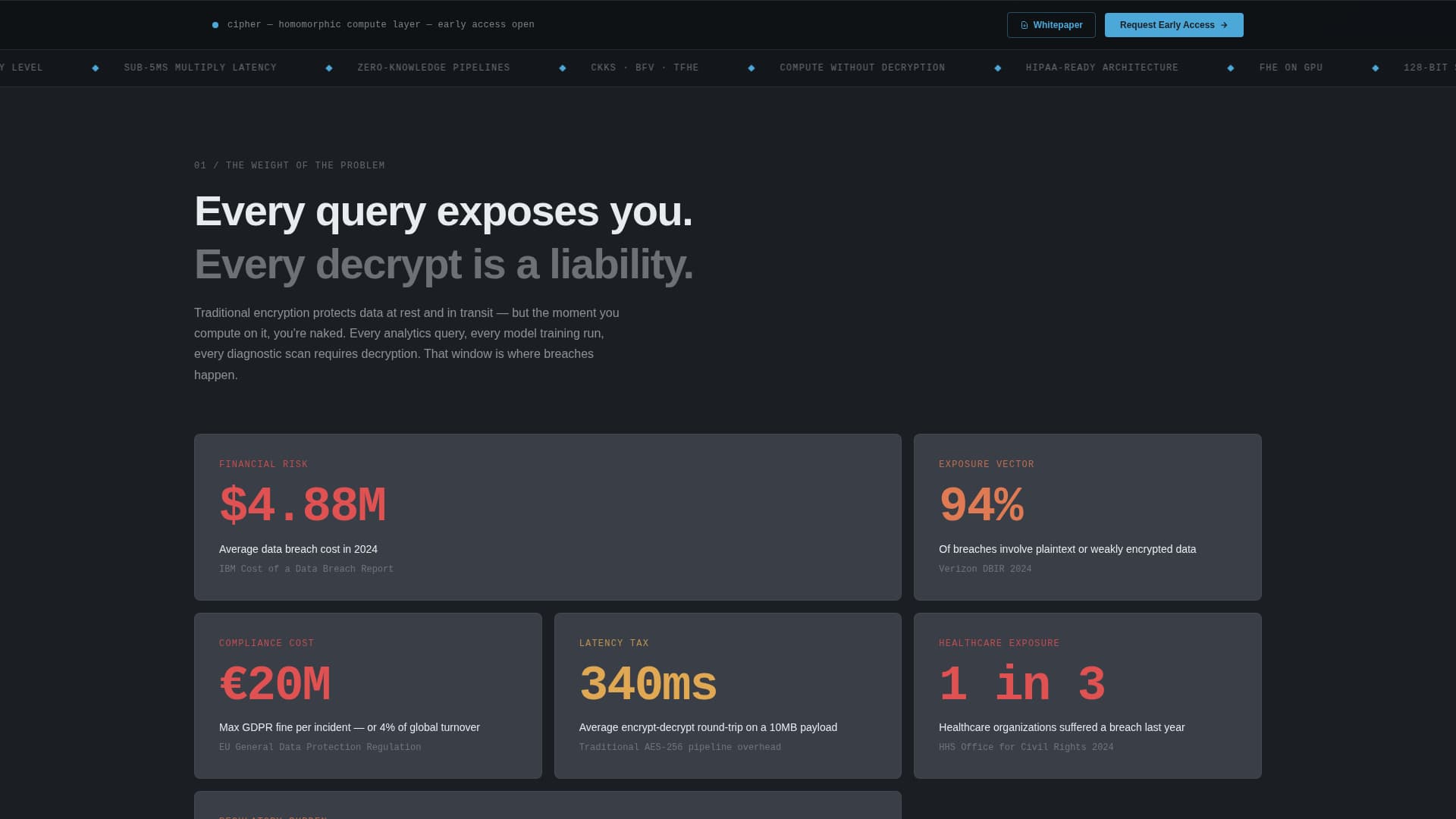Click the Traditional encryption intro paragraph
The image size is (1456, 819).
(407, 344)
